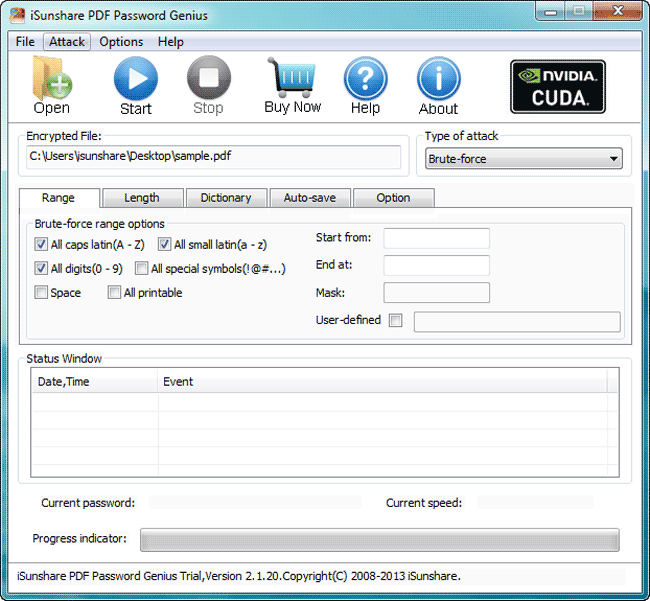Enable All special symbols checkbox

point(141,268)
